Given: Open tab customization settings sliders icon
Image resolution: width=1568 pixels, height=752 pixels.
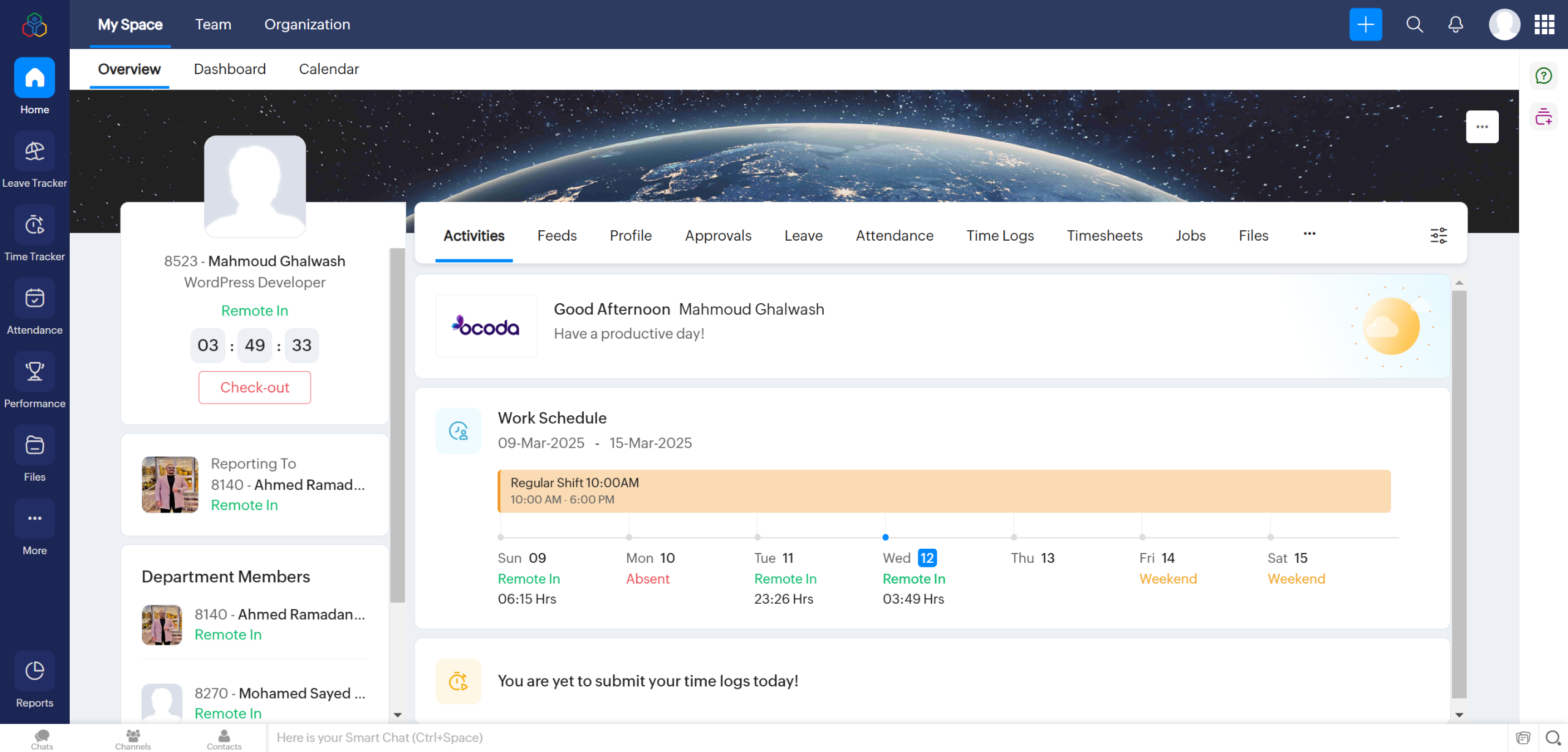Looking at the screenshot, I should pos(1438,236).
